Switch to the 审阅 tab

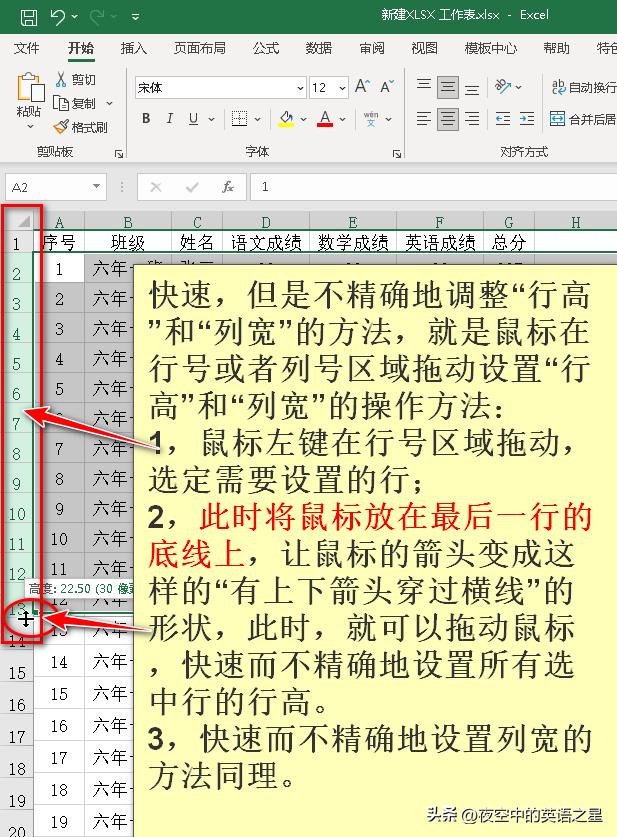tap(371, 49)
